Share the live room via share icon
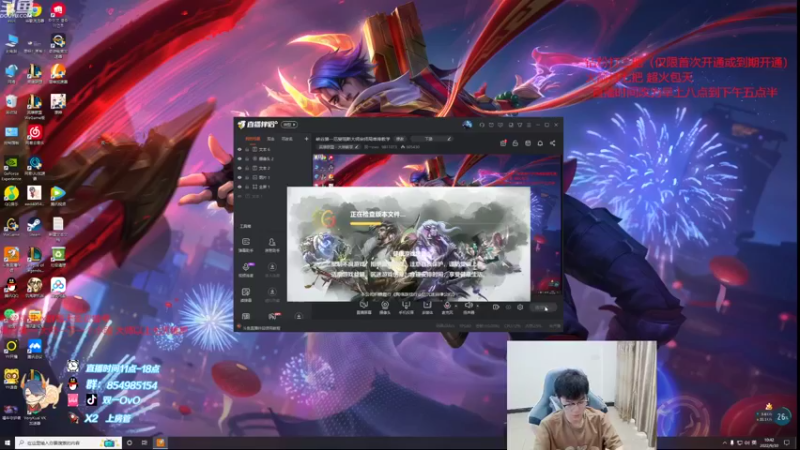 (x=553, y=143)
